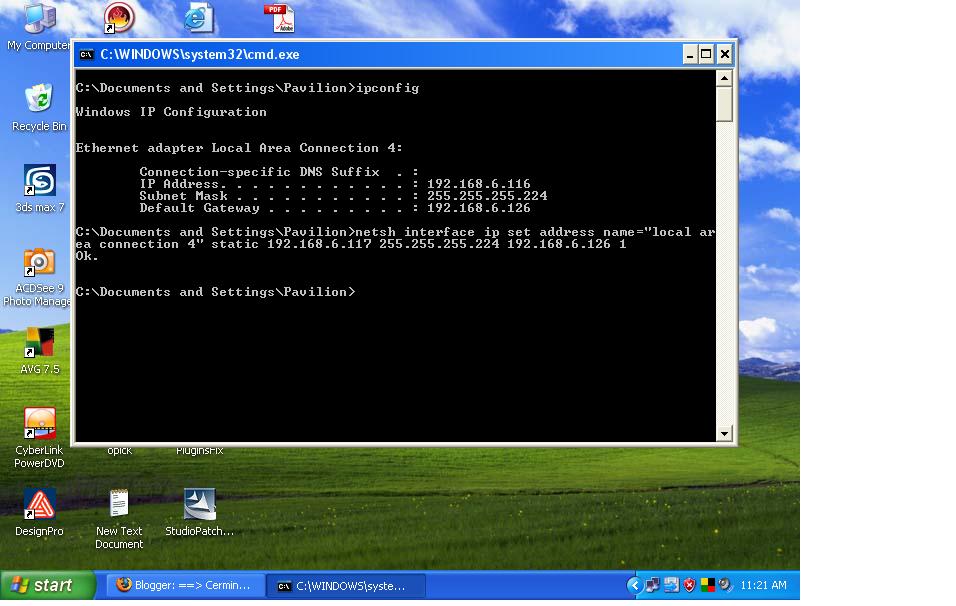Switch to the Blogger Firefox taskbar button
The width and height of the screenshot is (956, 606).
(x=185, y=585)
